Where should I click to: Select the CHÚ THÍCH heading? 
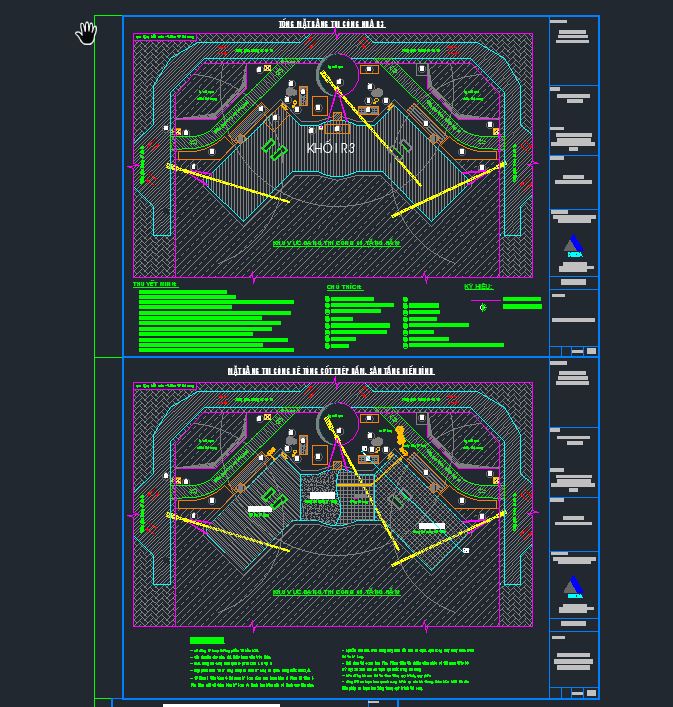coord(344,287)
